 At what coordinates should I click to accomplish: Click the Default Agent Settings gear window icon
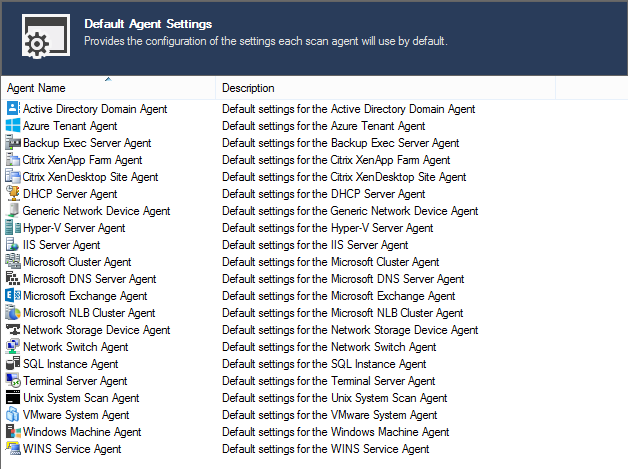click(x=46, y=36)
